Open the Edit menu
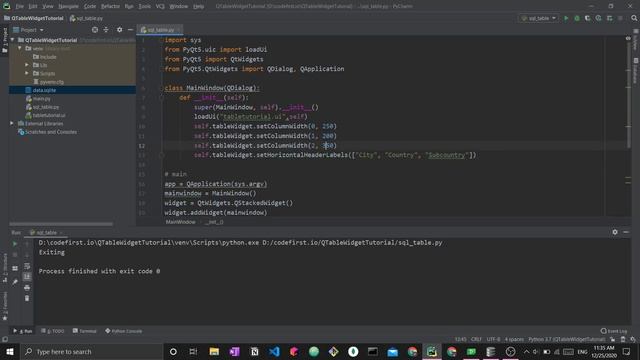The image size is (640, 360). pos(33,7)
